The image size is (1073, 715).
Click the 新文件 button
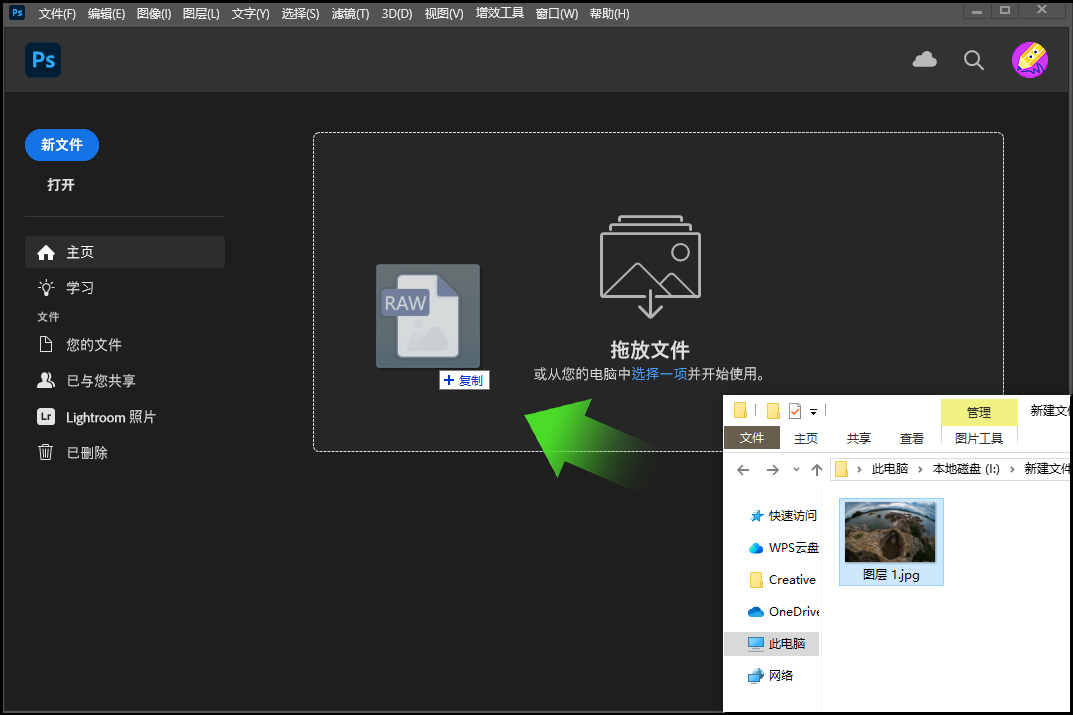(x=62, y=145)
